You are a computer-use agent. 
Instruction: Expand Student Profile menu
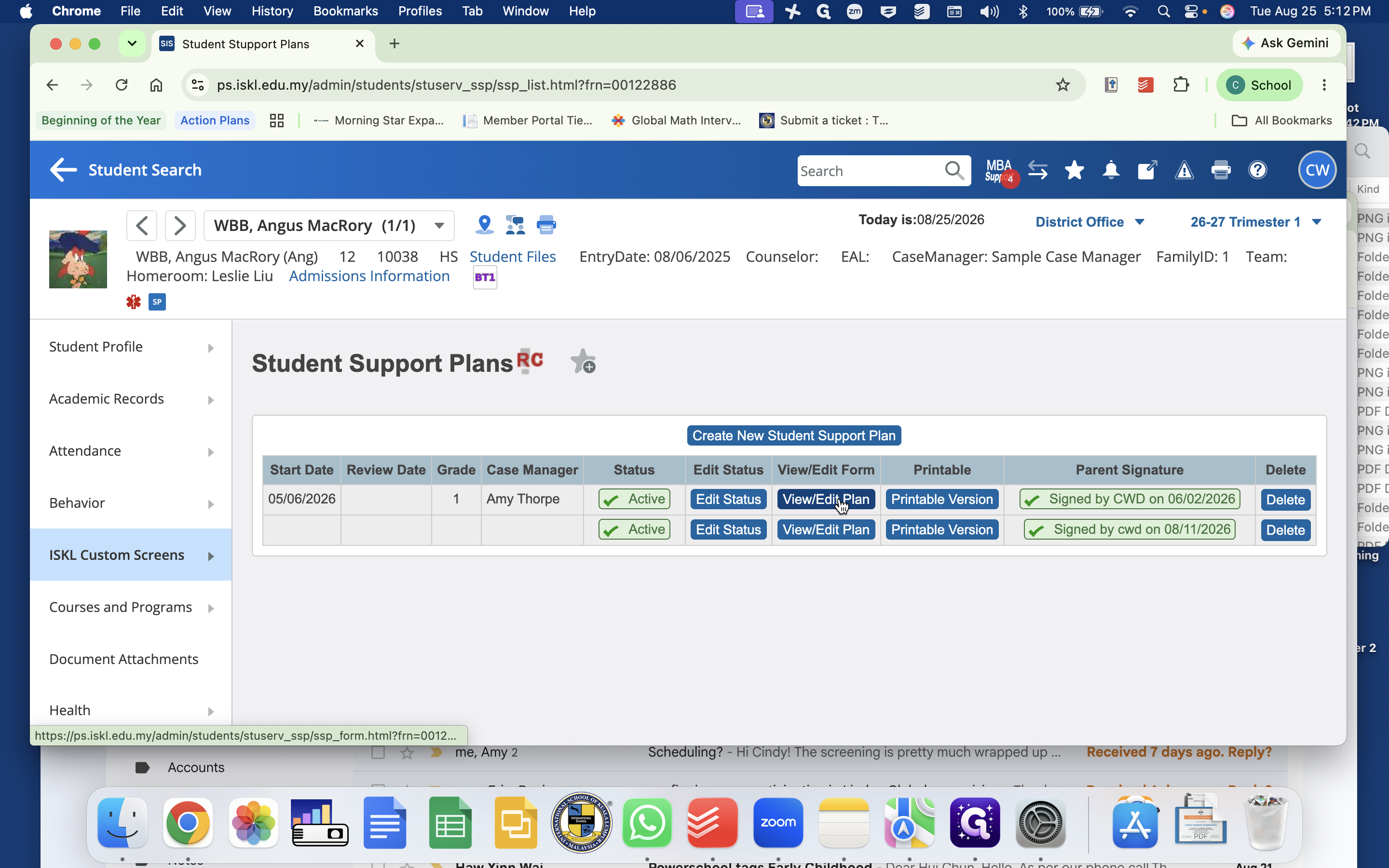pos(131,347)
